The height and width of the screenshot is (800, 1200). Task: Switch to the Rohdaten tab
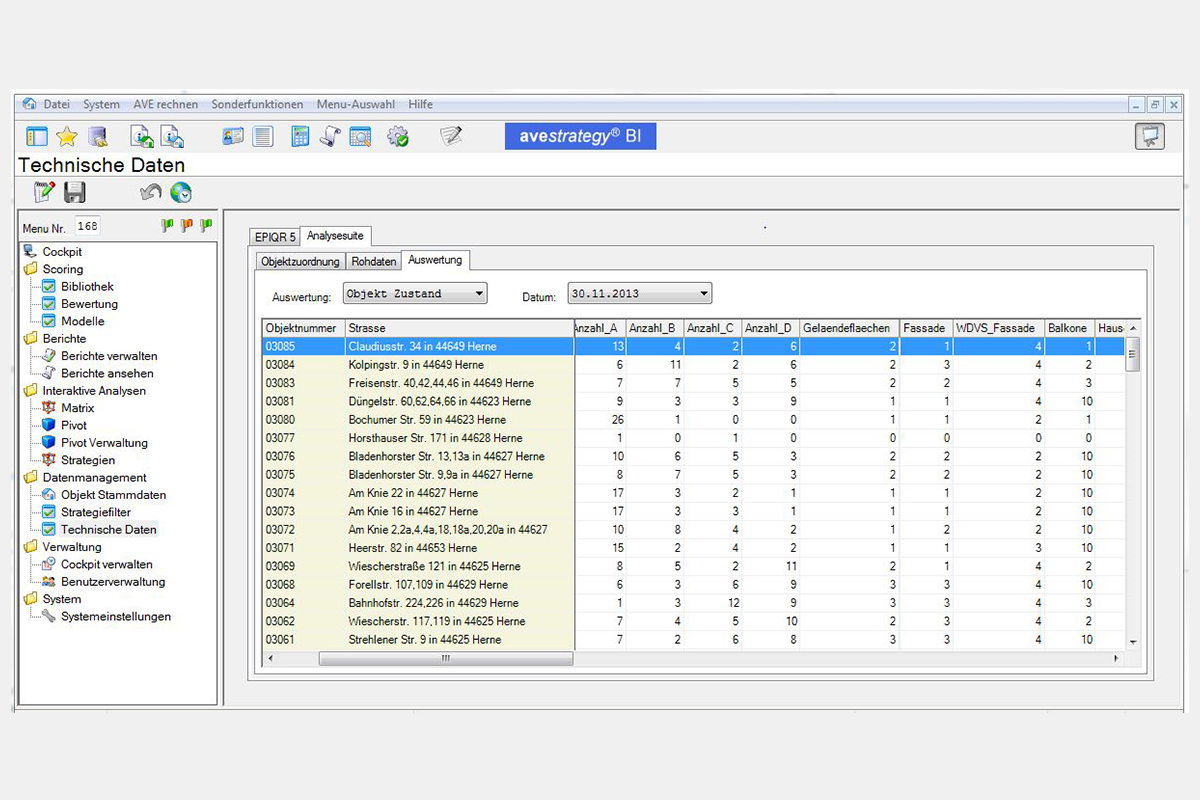point(374,261)
